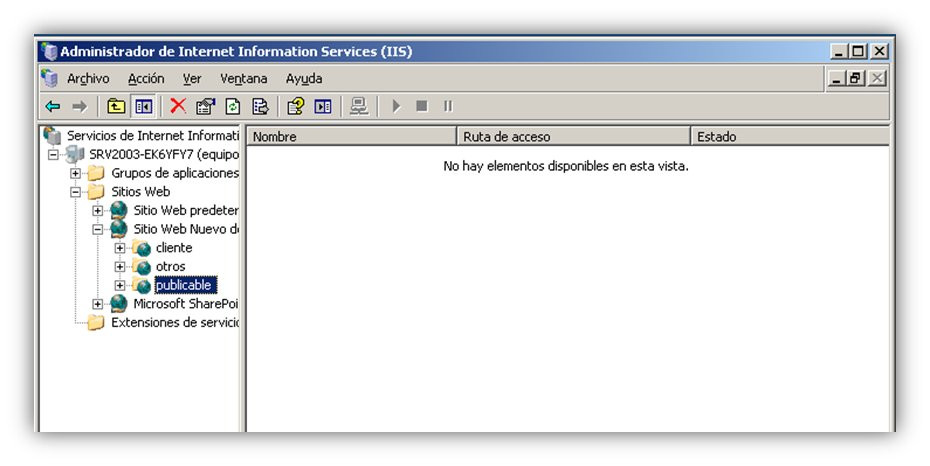This screenshot has height=466, width=930.
Task: Select the cliente directory
Action: point(174,248)
